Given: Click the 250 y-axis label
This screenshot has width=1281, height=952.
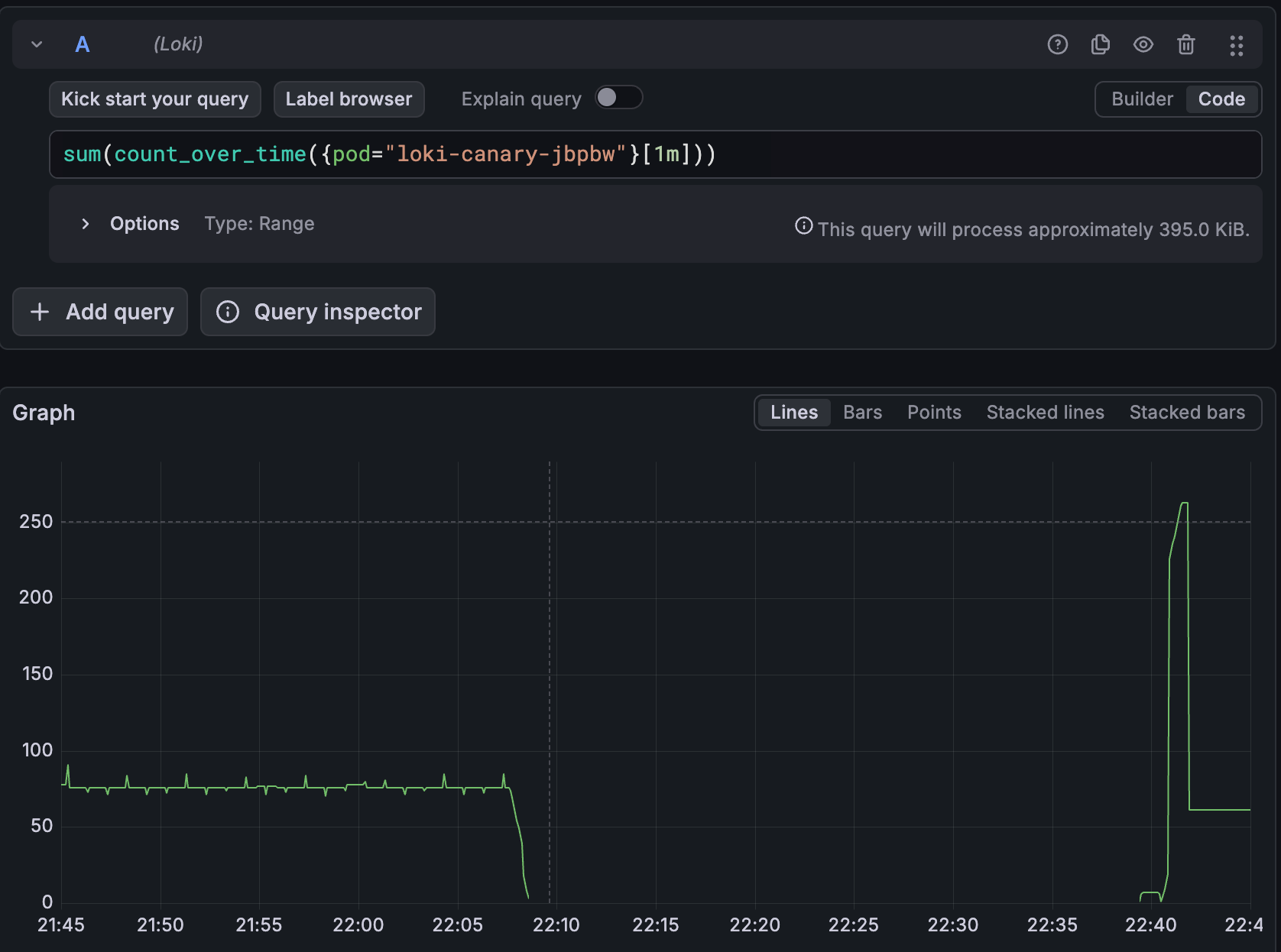Looking at the screenshot, I should pyautogui.click(x=36, y=522).
